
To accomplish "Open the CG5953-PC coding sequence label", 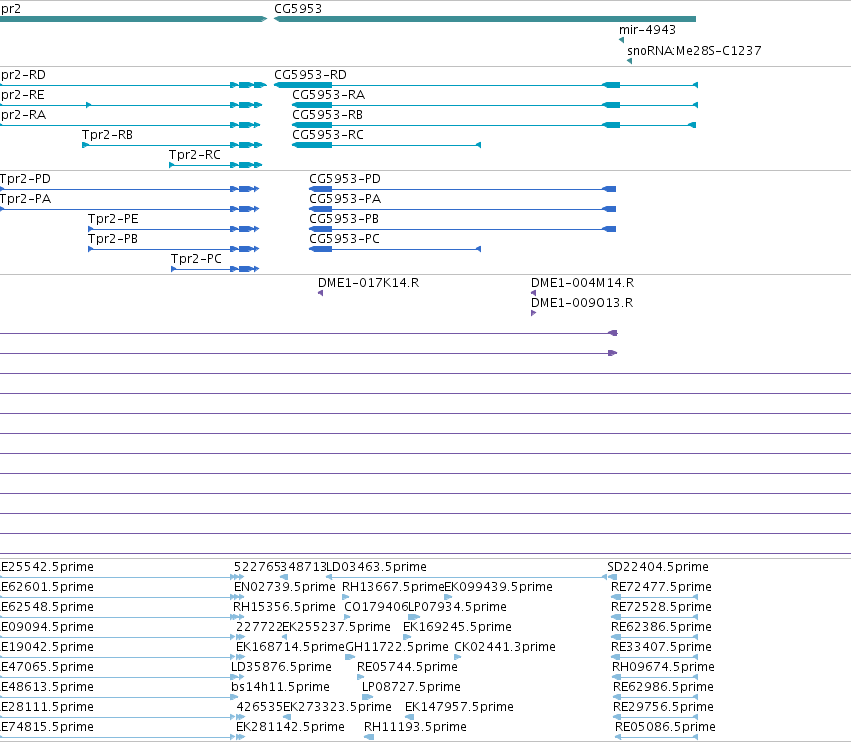I will point(345,239).
